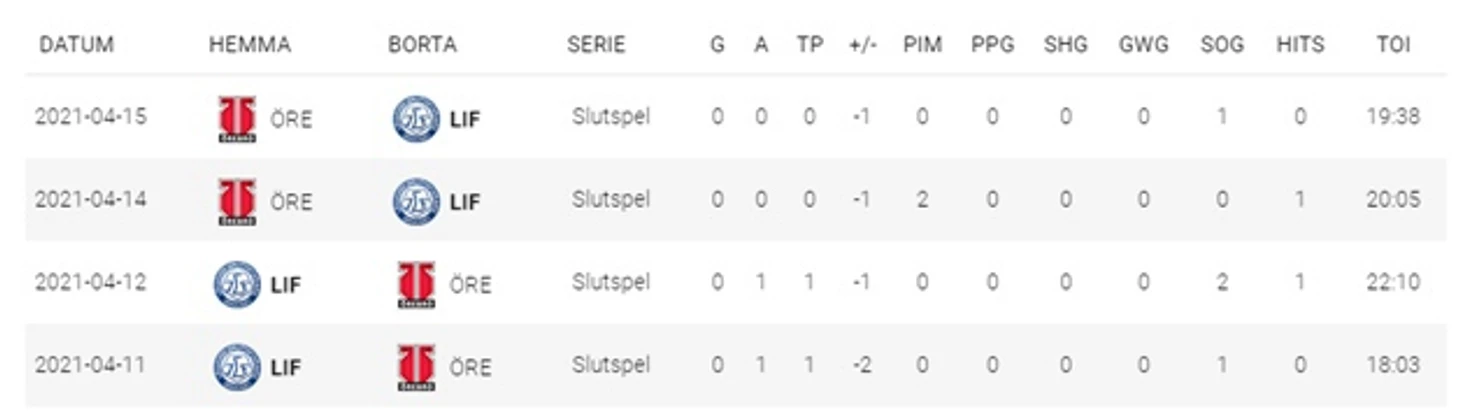Screen dimensions: 1460x414
Task: Click Leksands home logo in 2021-04-11 row
Action: click(x=237, y=367)
